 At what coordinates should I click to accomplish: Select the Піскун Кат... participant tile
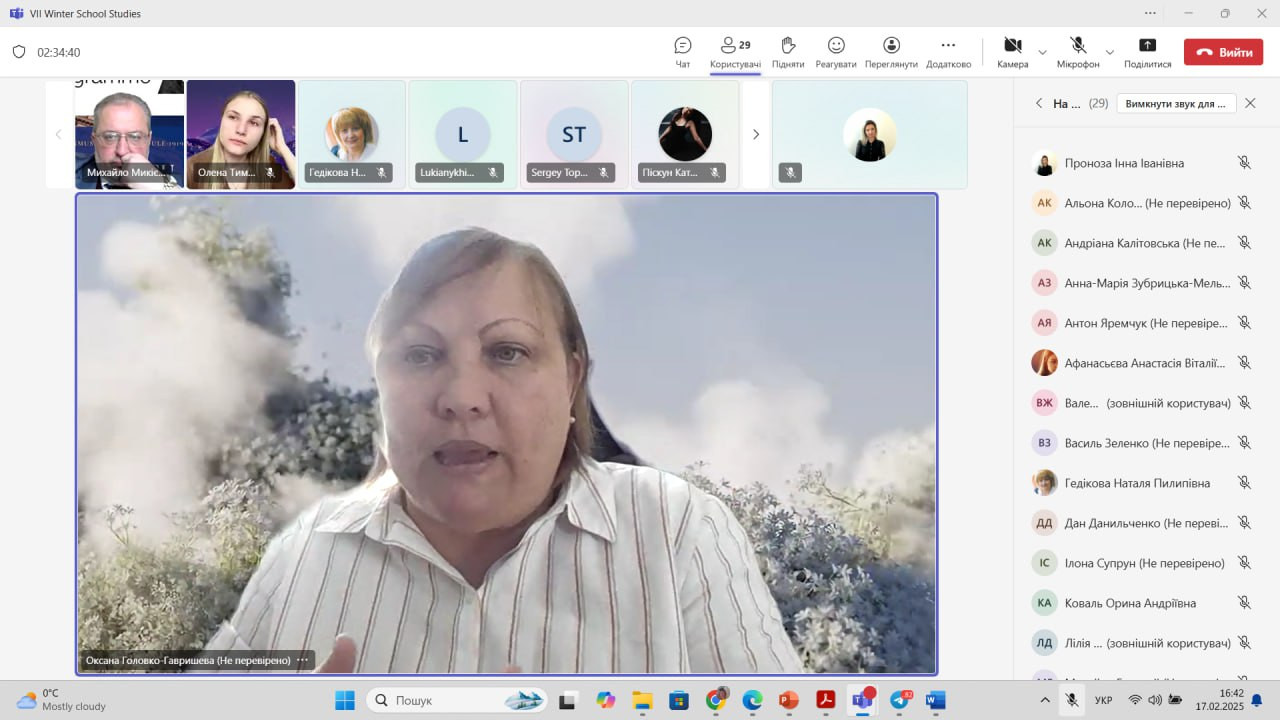click(685, 134)
